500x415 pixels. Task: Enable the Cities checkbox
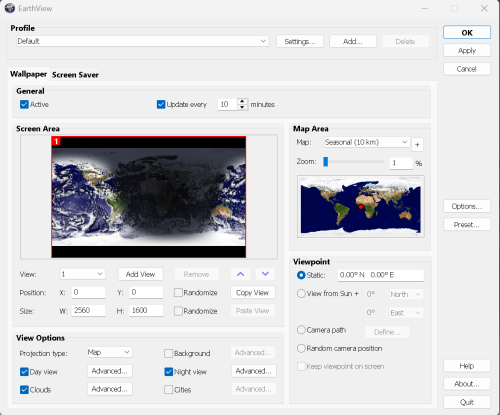[x=169, y=390]
